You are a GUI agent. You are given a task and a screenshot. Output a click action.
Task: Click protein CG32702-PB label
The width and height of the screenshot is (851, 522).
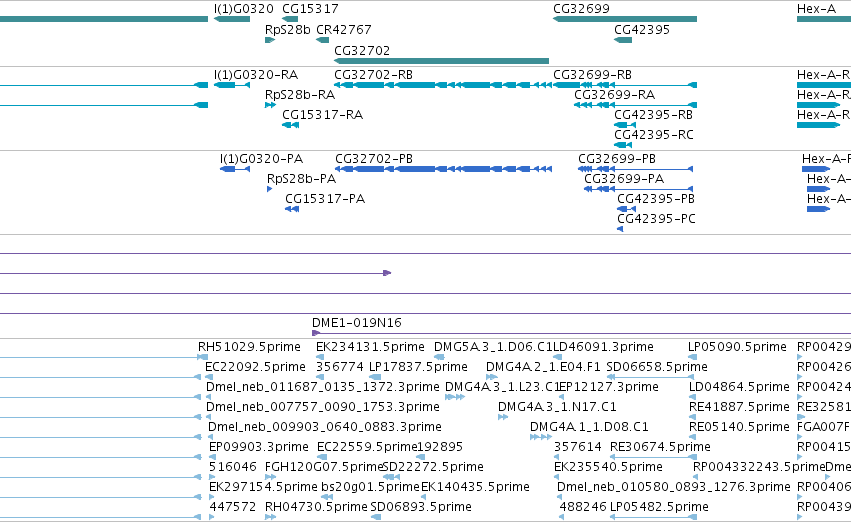coord(374,159)
